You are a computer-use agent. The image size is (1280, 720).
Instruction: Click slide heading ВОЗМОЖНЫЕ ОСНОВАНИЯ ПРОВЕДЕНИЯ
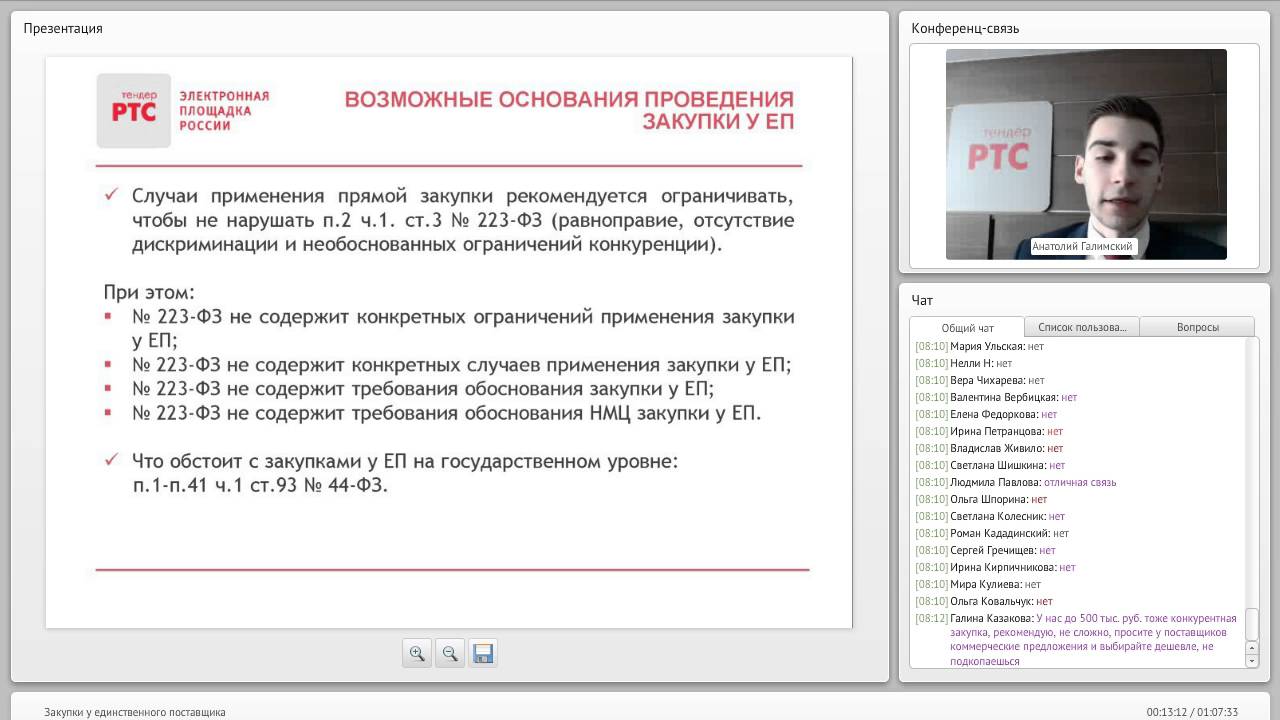[x=569, y=100]
